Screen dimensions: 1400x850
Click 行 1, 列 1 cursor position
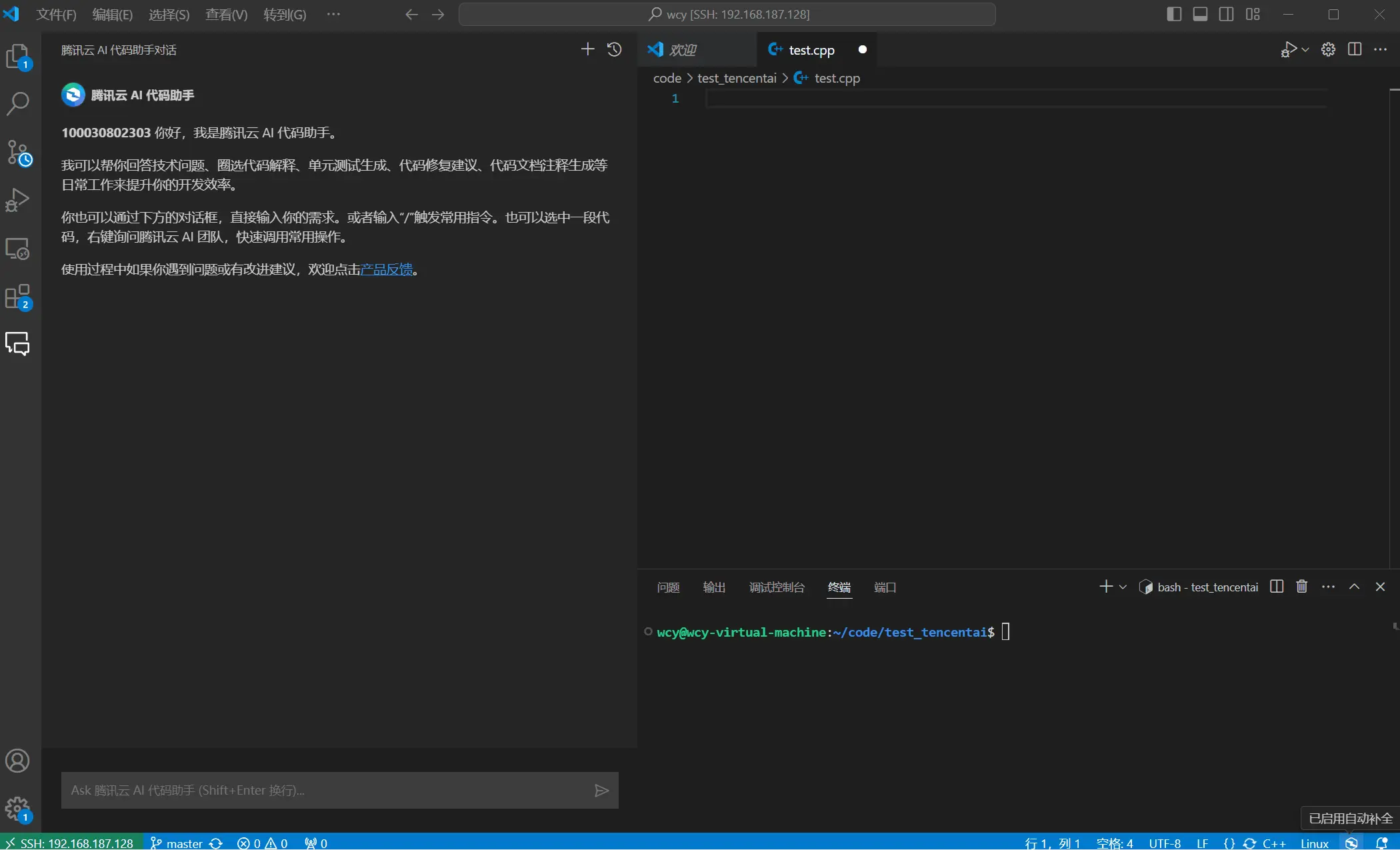tap(1052, 843)
